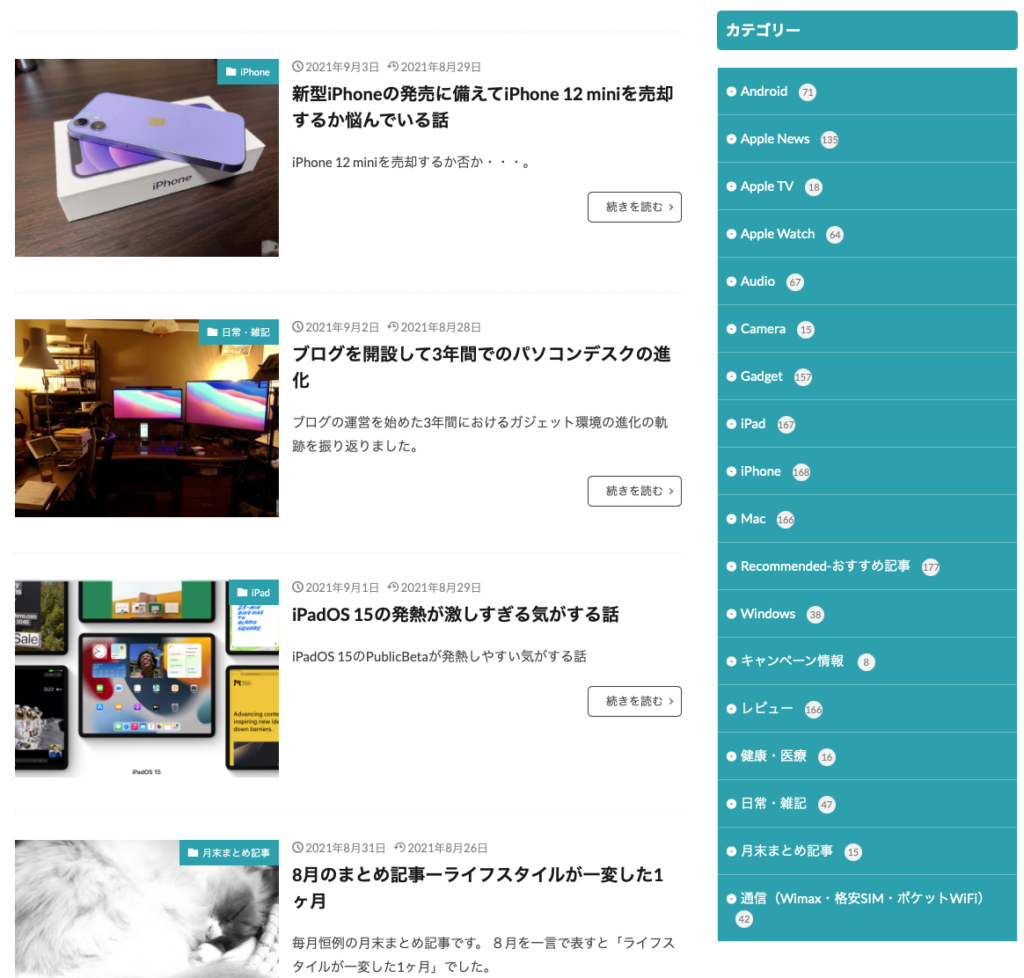Viewport: 1024px width, 978px height.
Task: Select the iPad category in sidebar
Action: coord(867,424)
